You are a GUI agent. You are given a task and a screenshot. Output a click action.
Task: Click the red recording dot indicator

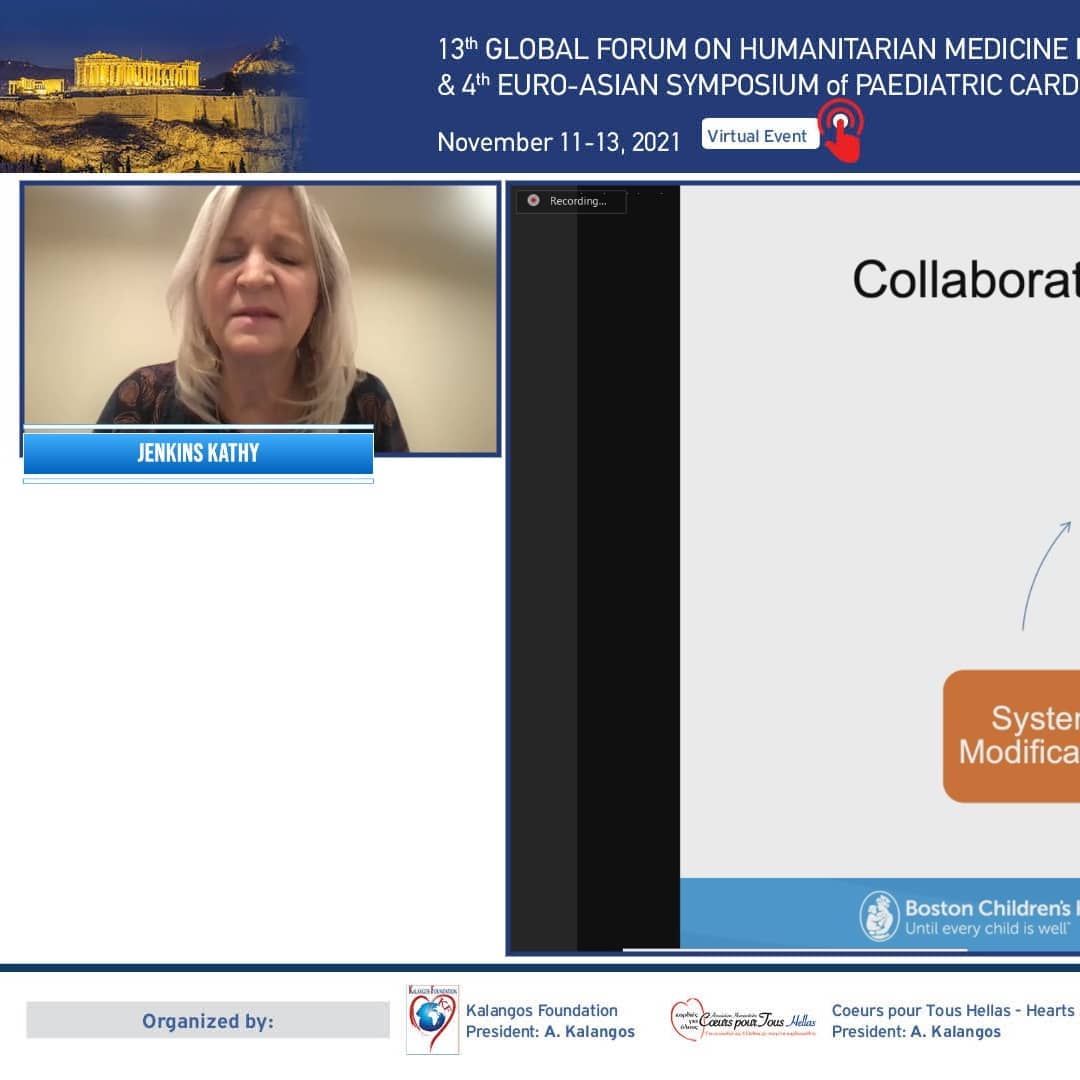point(533,200)
